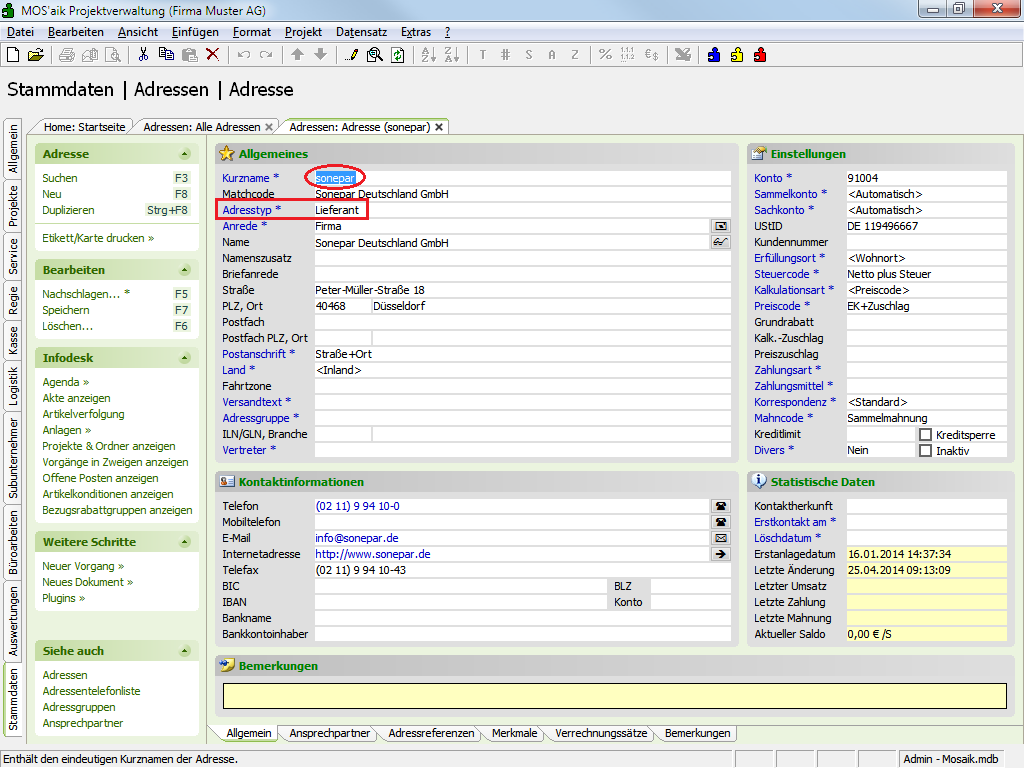Click the move down arrow toolbar icon

320,55
